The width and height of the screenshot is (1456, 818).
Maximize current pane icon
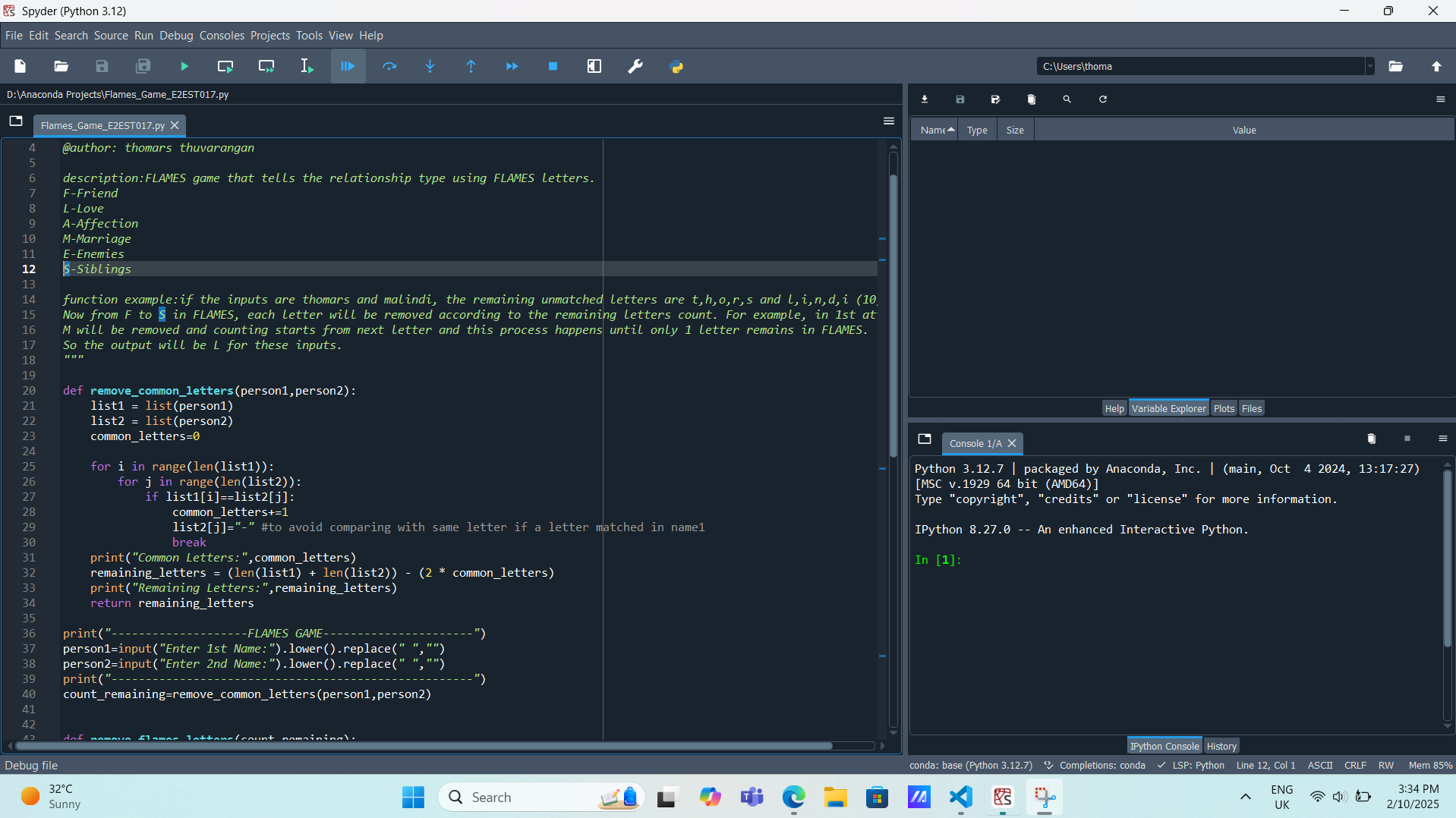coord(594,67)
